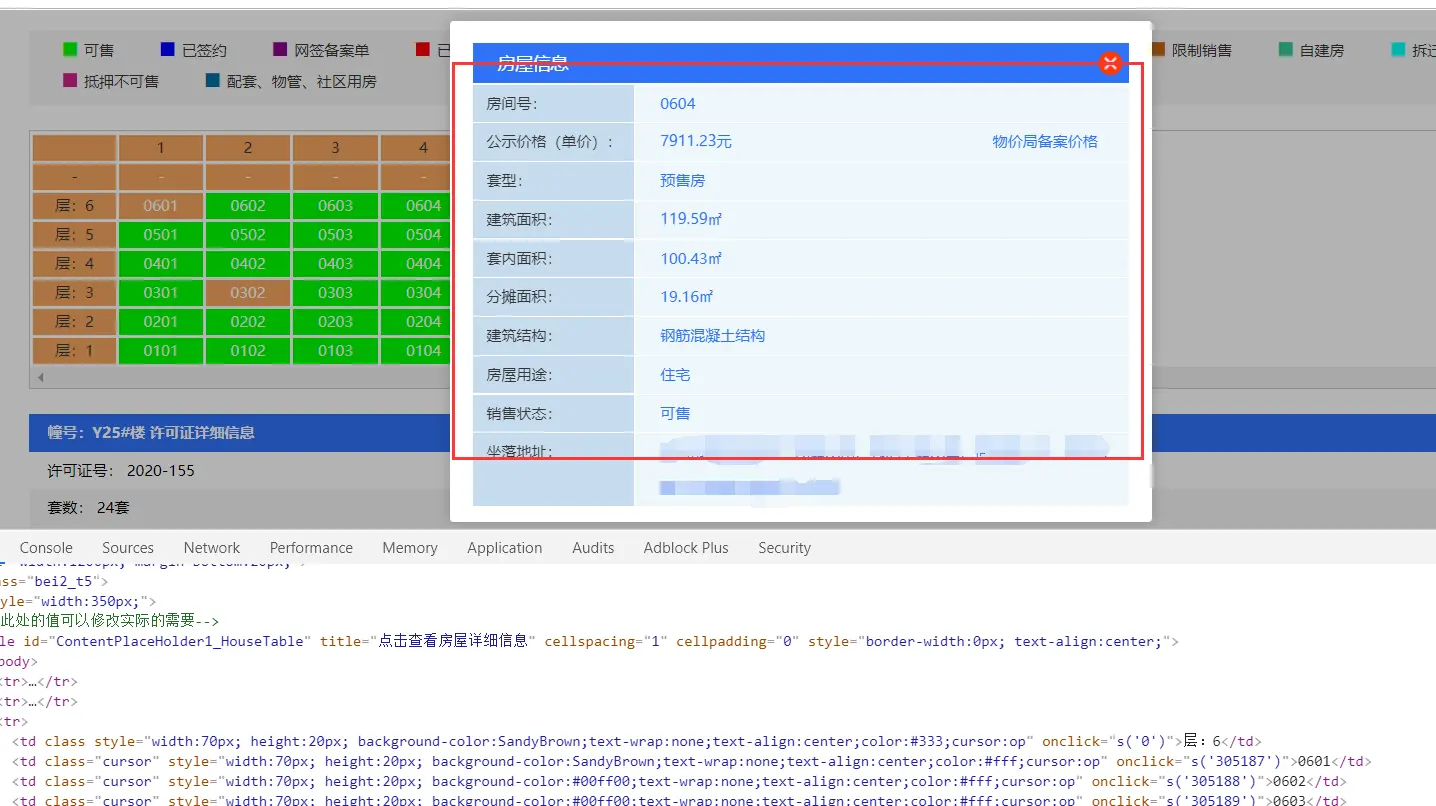This screenshot has height=806, width=1436.
Task: Click the table's horizontal scrollbar left arrow
Action: [40, 378]
